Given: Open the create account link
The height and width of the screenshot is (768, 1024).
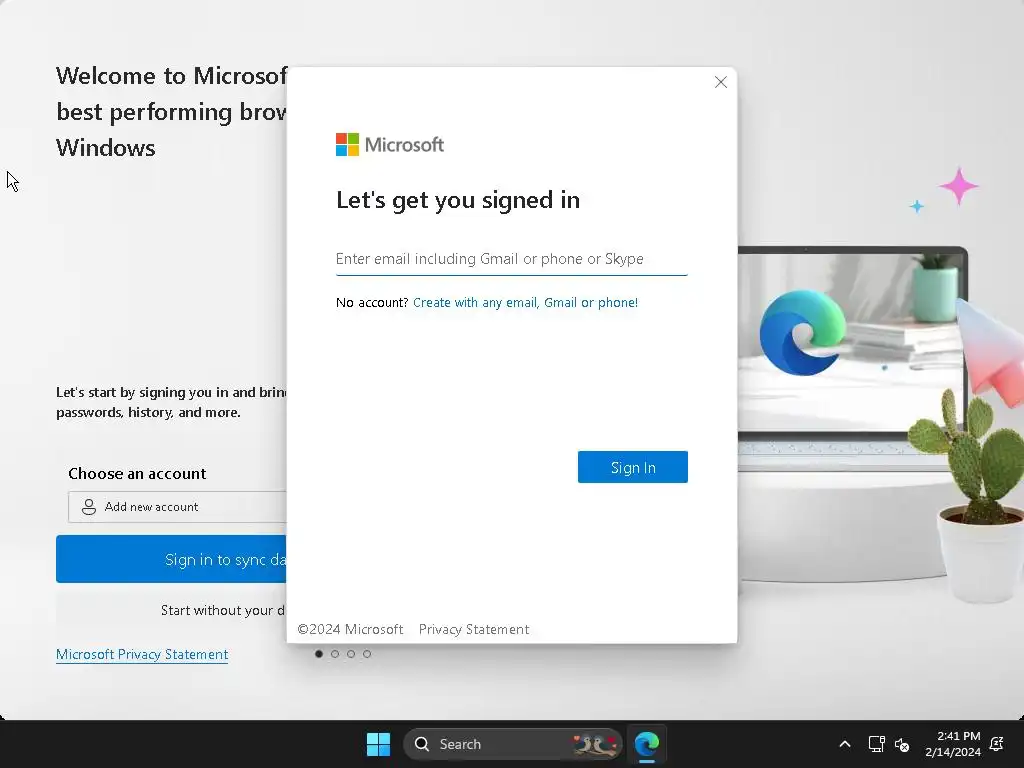Looking at the screenshot, I should (x=525, y=302).
